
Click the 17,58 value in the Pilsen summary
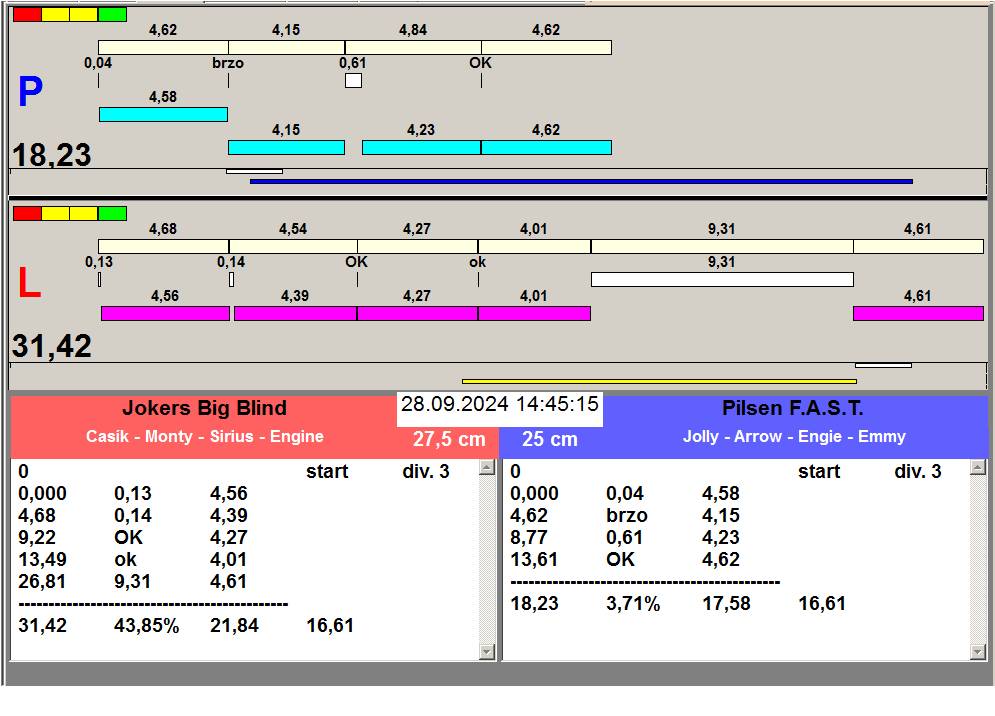tap(727, 604)
